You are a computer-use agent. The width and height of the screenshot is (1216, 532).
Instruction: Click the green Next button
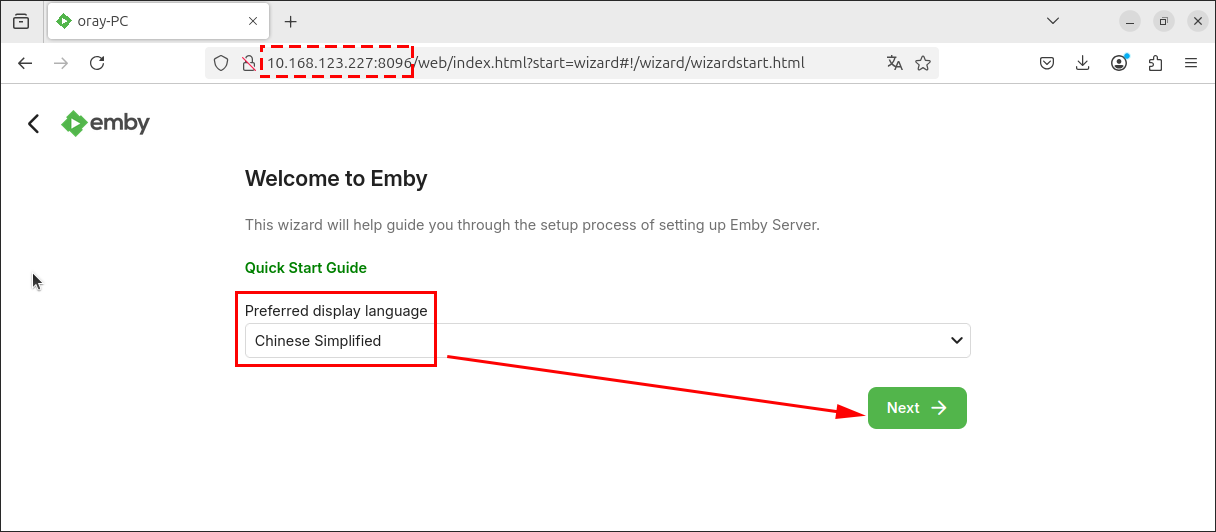point(917,408)
